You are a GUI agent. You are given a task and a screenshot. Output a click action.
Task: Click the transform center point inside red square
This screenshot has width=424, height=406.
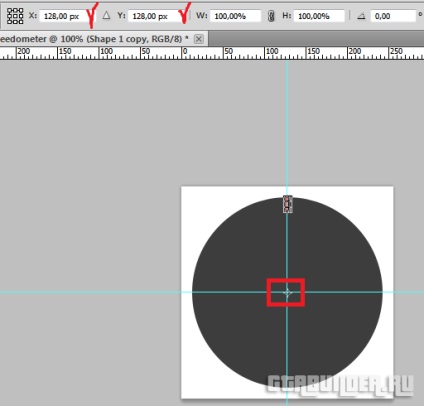click(x=287, y=293)
